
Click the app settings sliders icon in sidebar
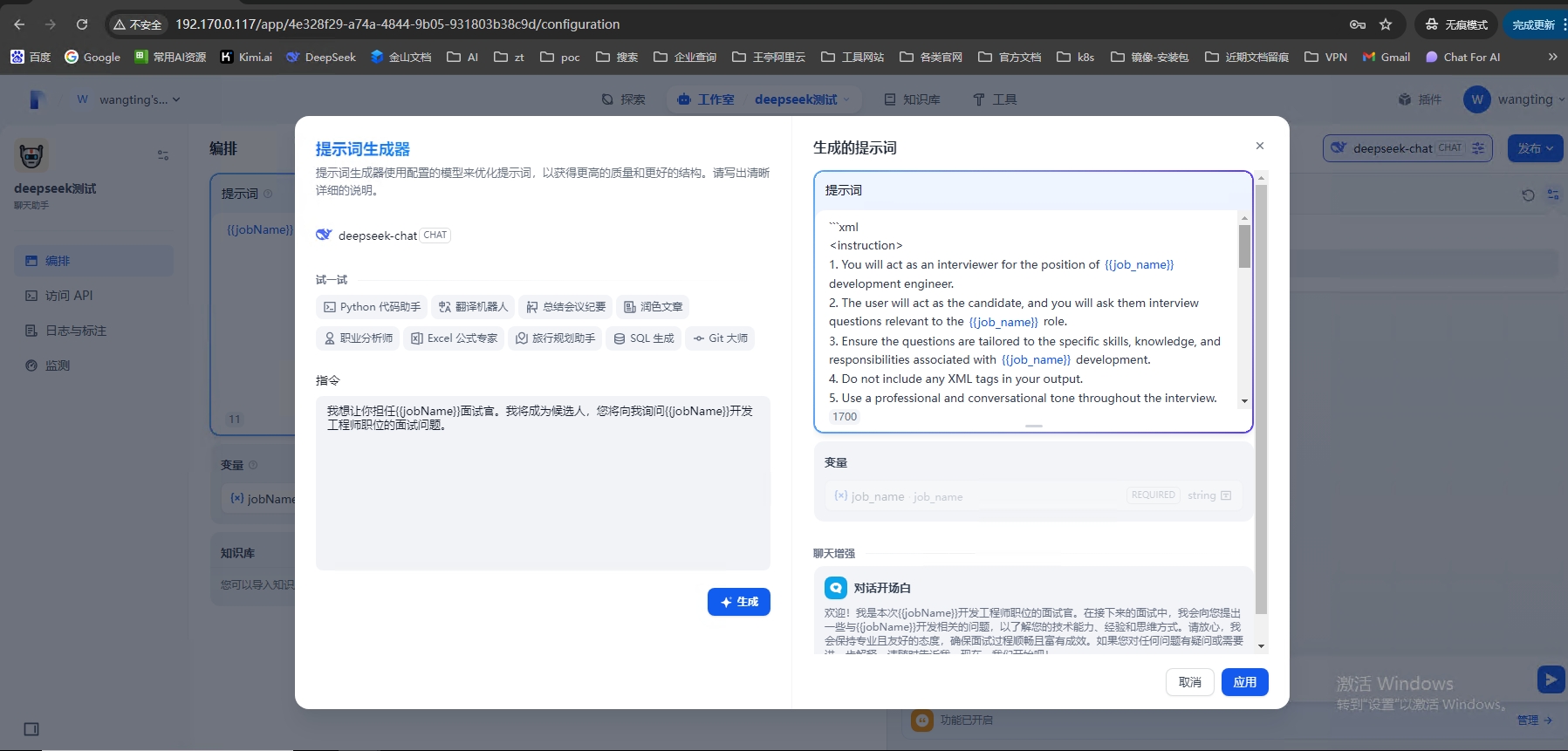point(163,155)
